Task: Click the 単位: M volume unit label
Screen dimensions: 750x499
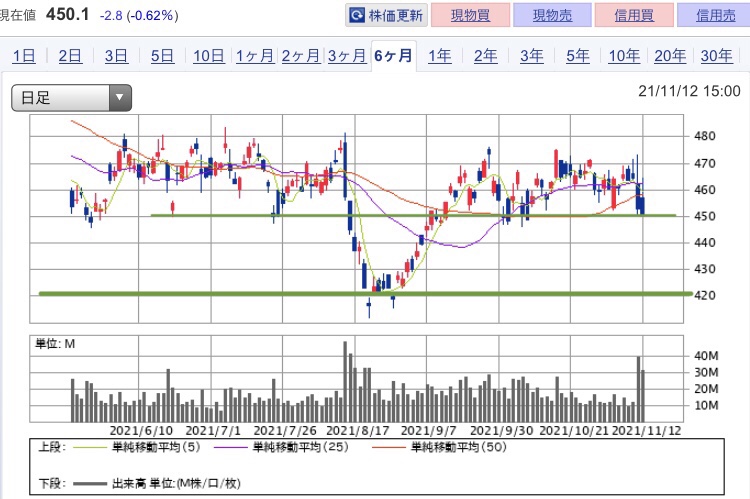Action: (55, 344)
